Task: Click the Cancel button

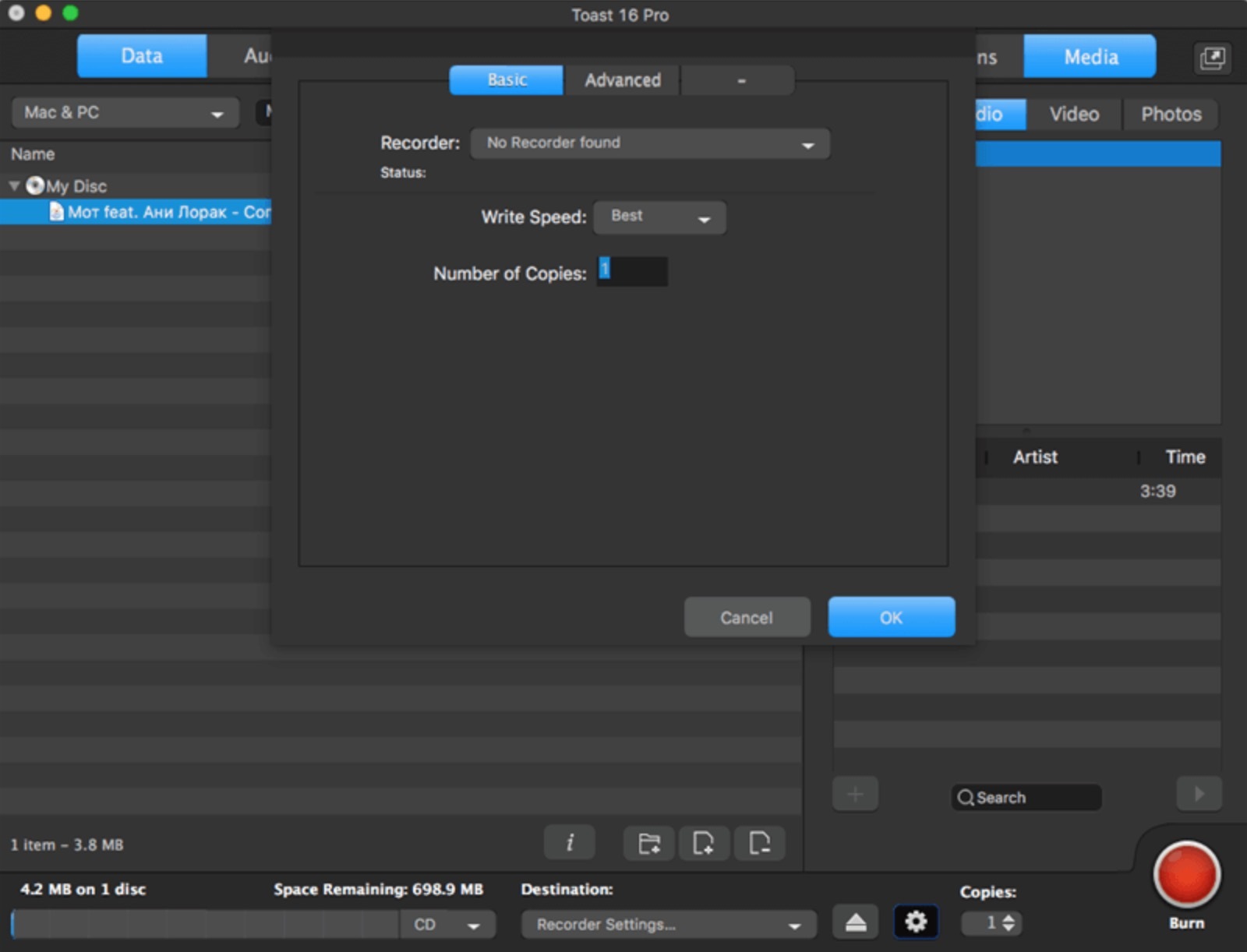Action: click(x=747, y=618)
